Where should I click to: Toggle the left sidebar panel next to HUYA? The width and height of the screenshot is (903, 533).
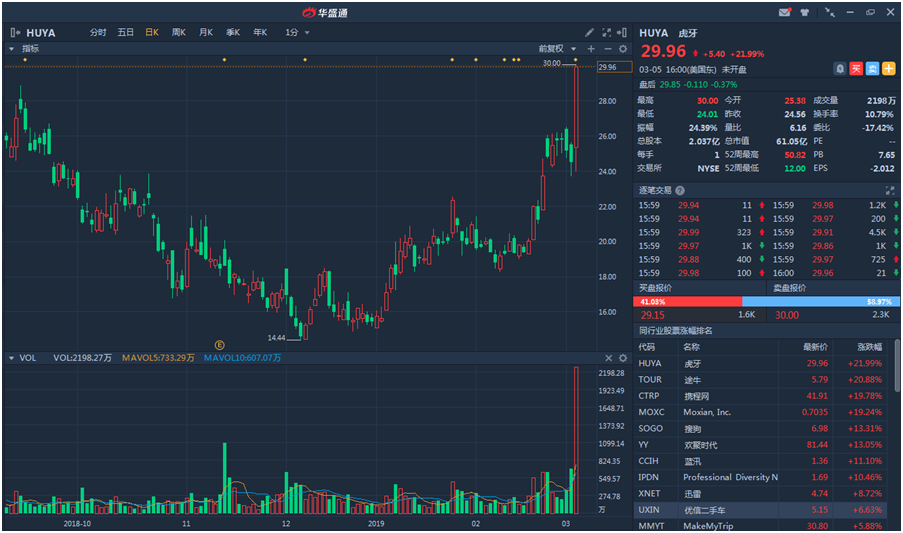(x=15, y=32)
